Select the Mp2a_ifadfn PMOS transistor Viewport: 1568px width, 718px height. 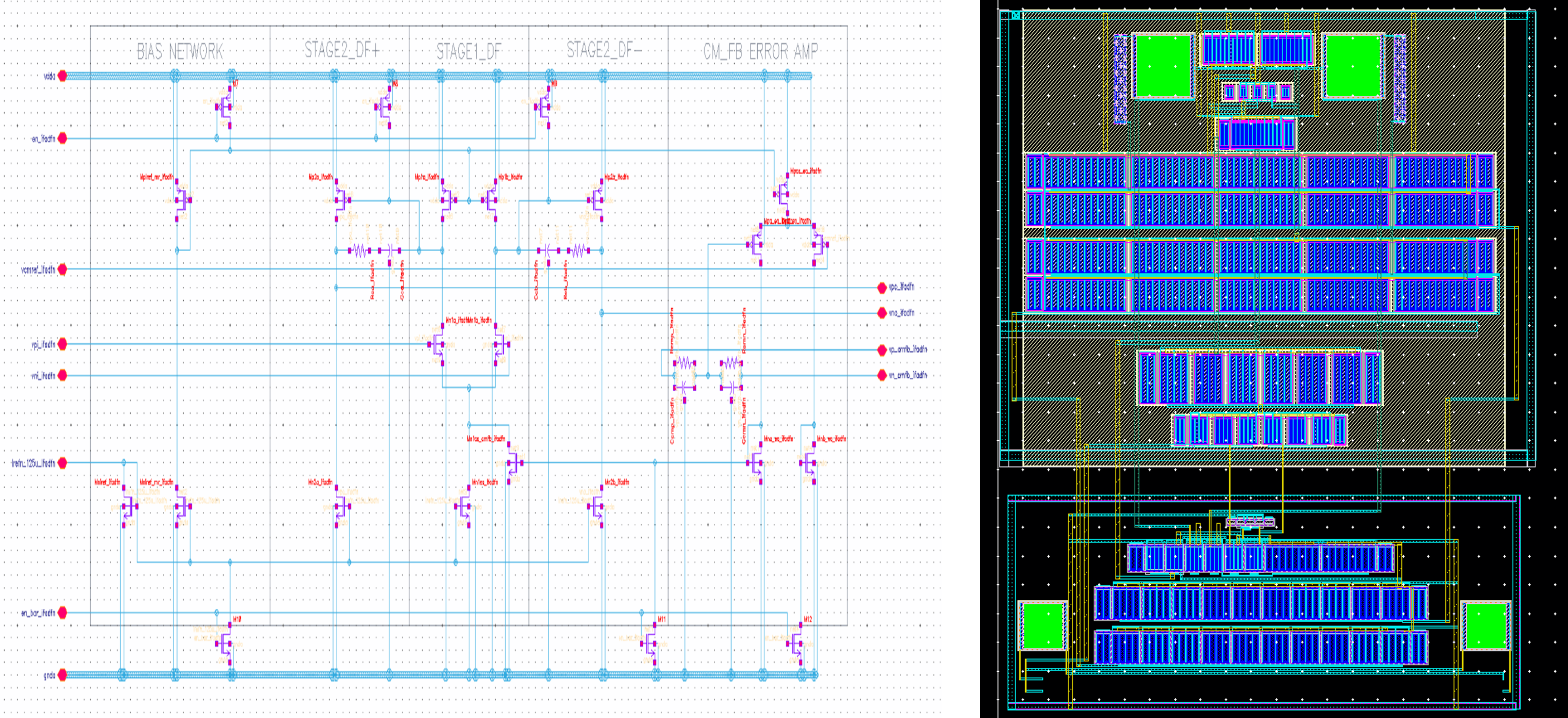click(x=342, y=200)
